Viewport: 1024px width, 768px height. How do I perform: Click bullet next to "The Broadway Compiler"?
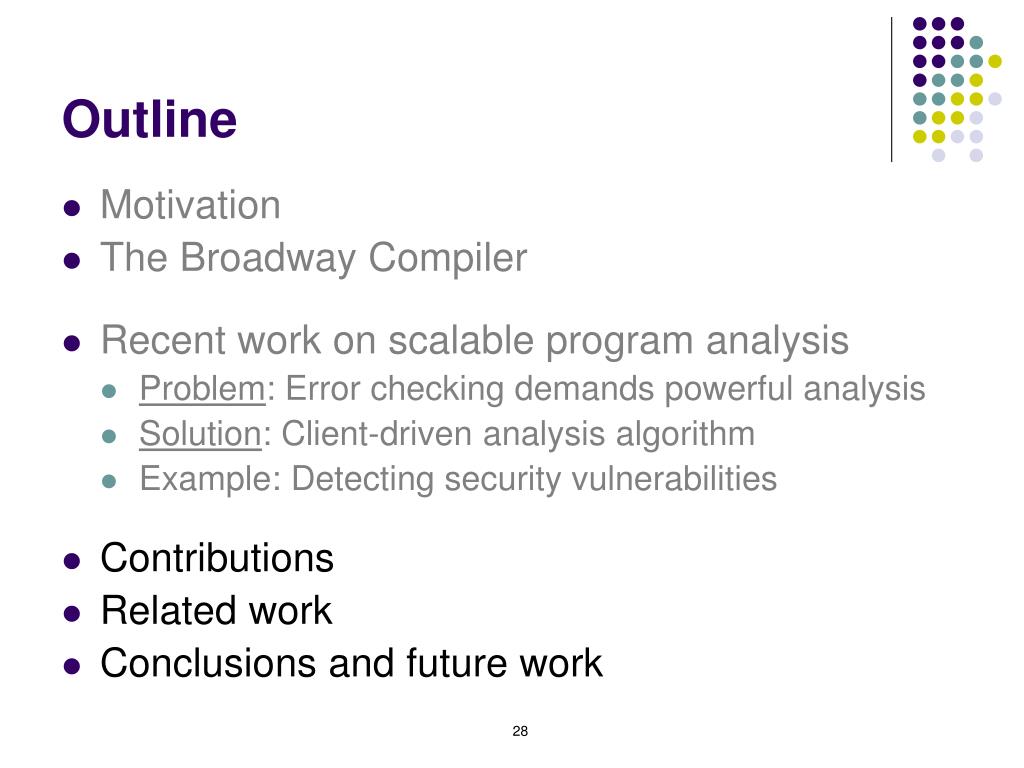pyautogui.click(x=71, y=262)
